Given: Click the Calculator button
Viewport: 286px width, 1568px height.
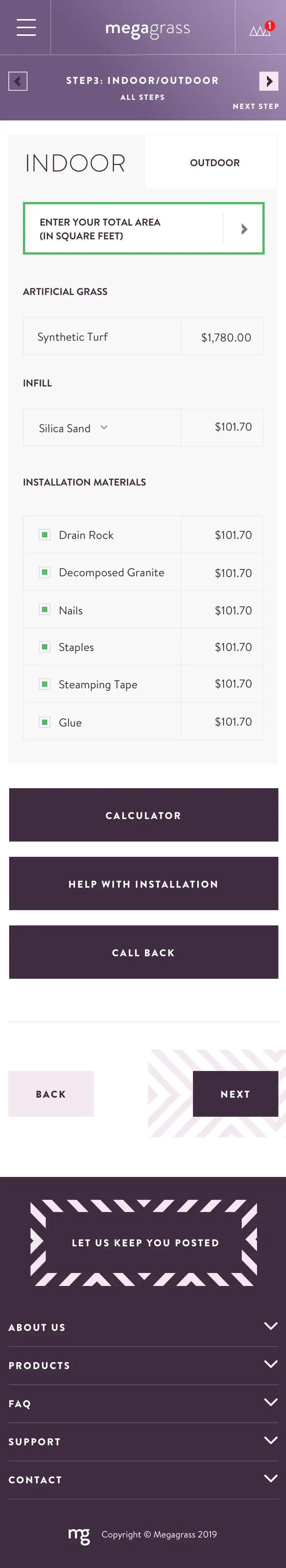Looking at the screenshot, I should coord(144,815).
